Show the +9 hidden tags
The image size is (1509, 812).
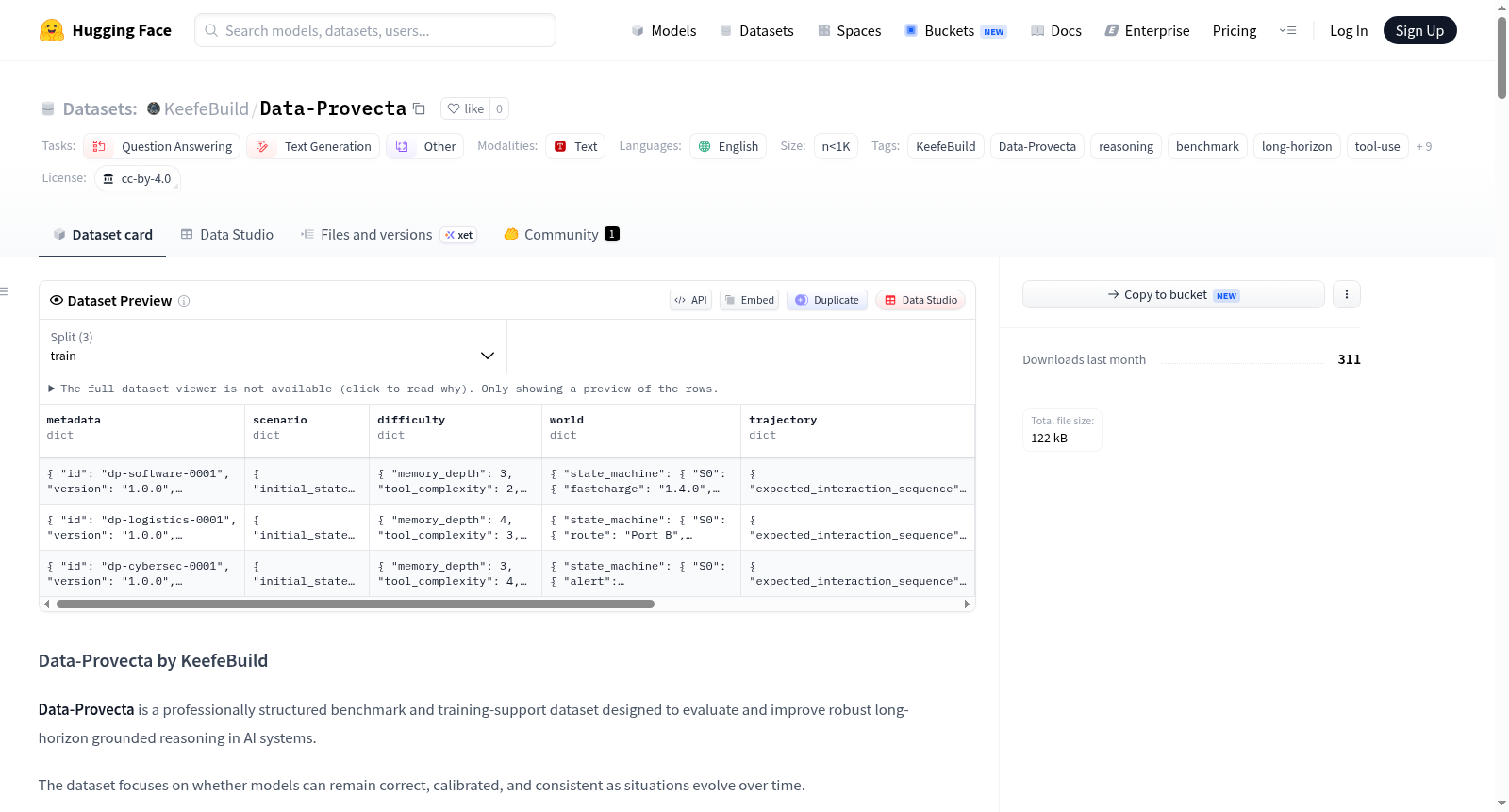click(x=1424, y=146)
